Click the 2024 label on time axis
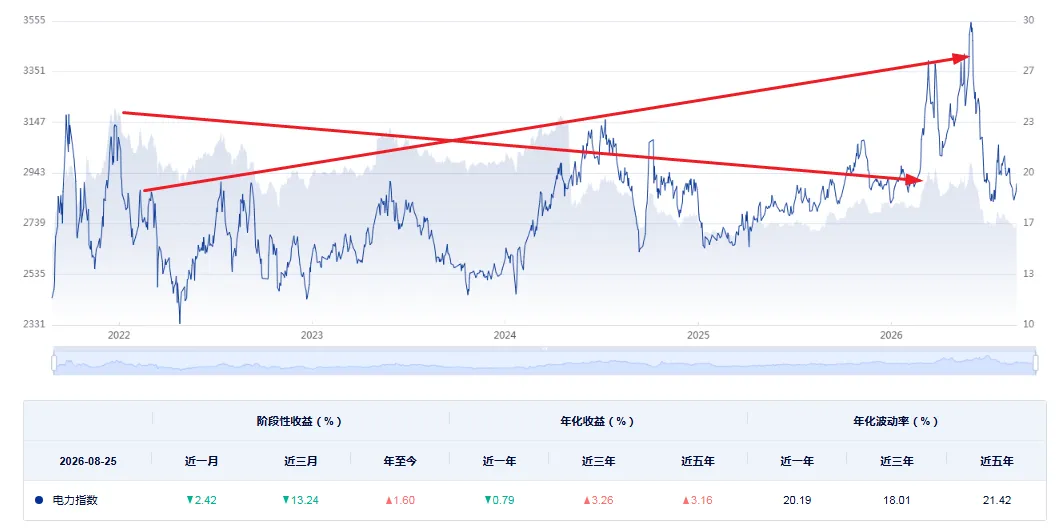The image size is (1060, 528). click(x=505, y=335)
